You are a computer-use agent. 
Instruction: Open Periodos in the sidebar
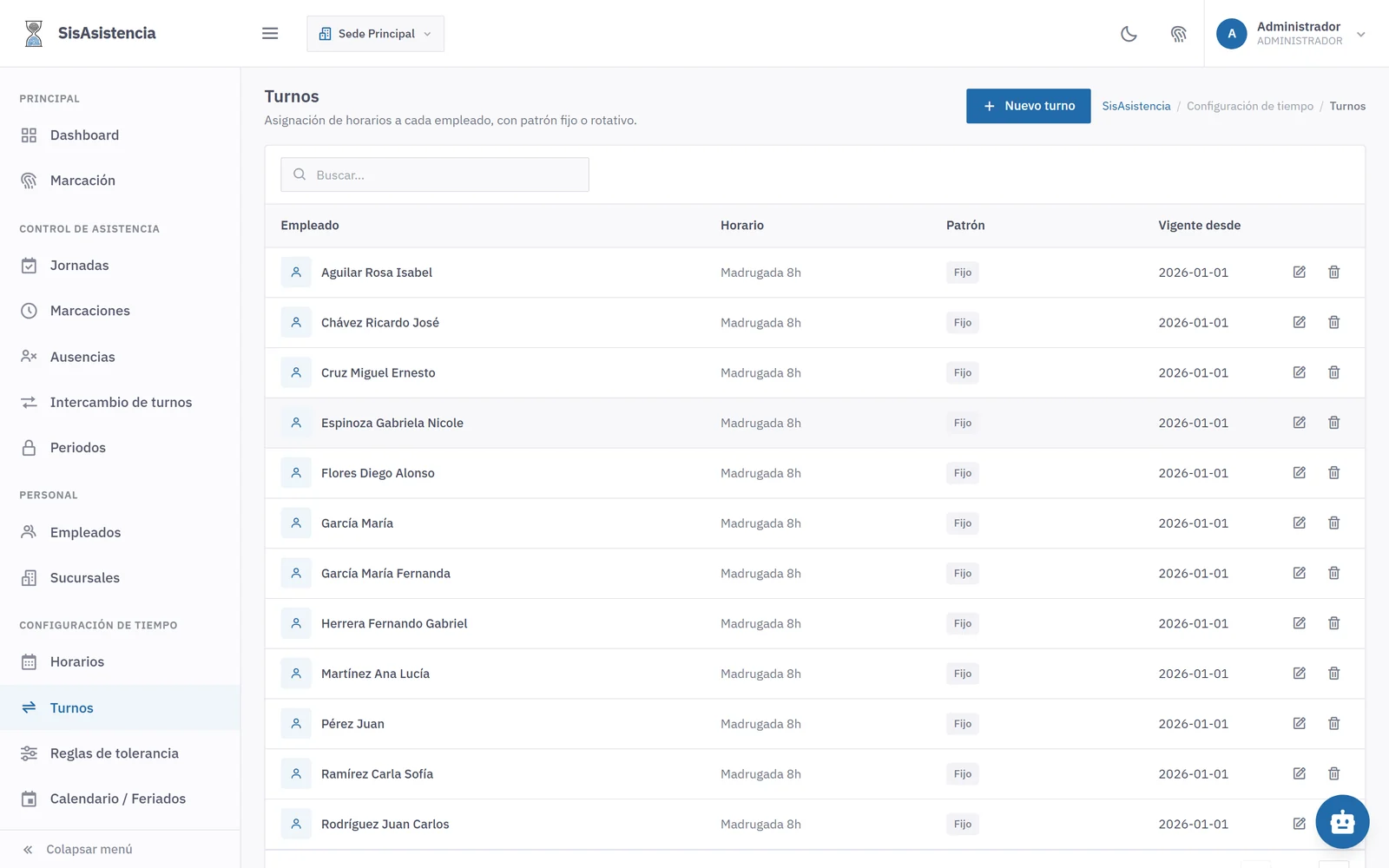(x=120, y=447)
